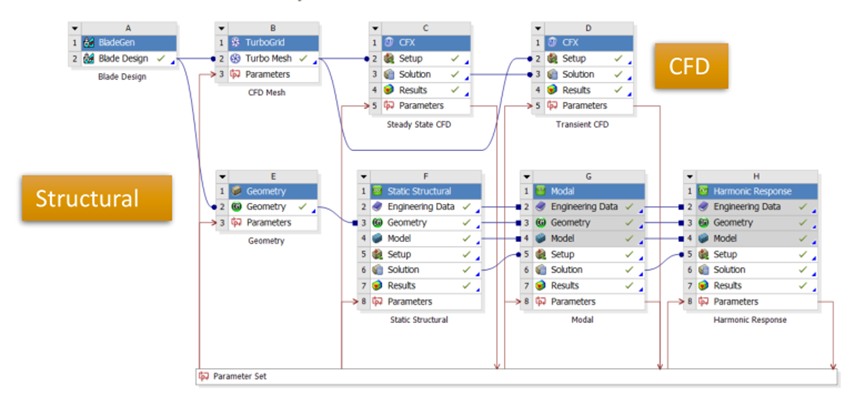865x406 pixels.
Task: Open the Model icon in Static Structural system F
Action: click(377, 239)
